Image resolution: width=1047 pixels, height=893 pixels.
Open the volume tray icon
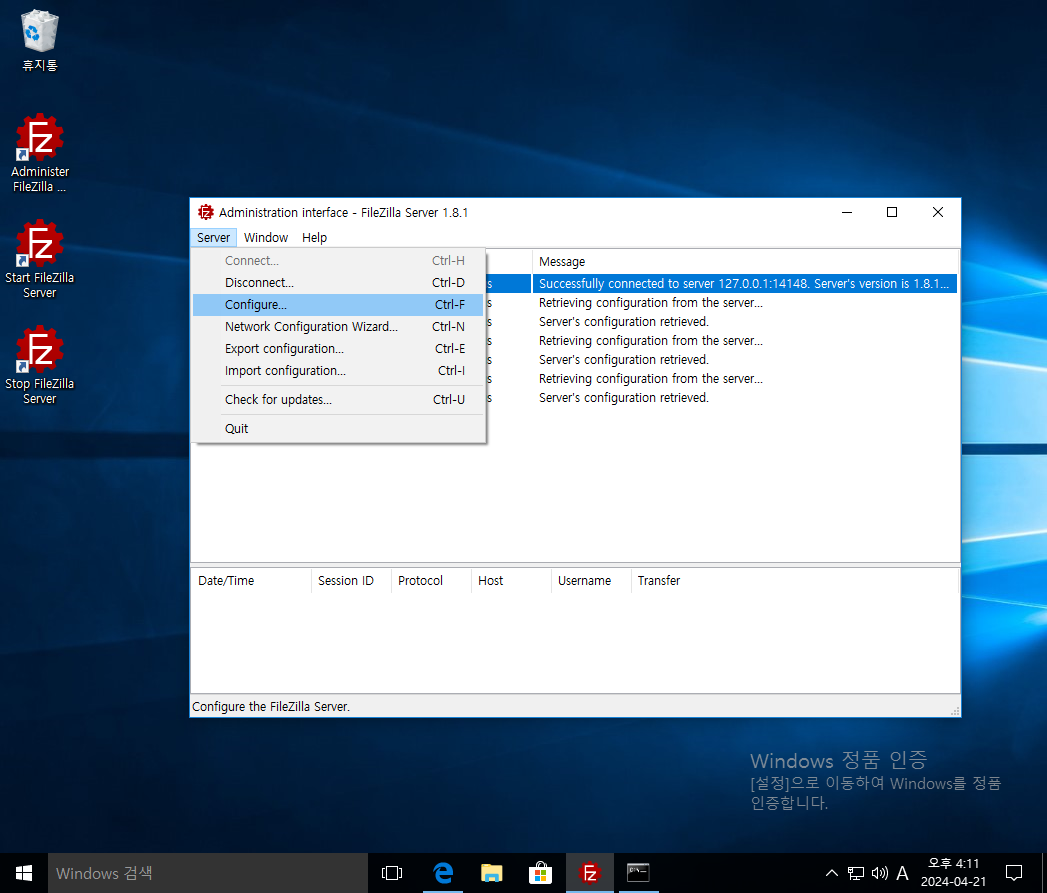coord(879,873)
